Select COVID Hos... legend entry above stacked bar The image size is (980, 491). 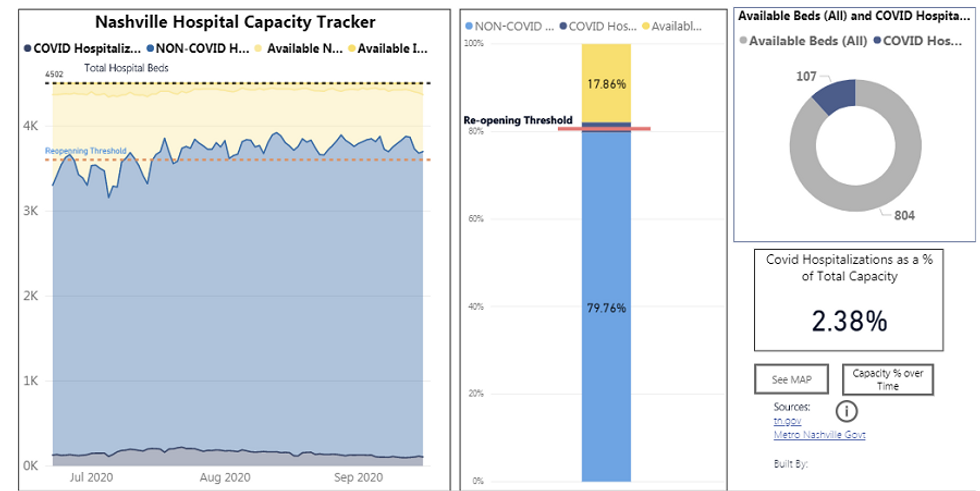point(598,26)
